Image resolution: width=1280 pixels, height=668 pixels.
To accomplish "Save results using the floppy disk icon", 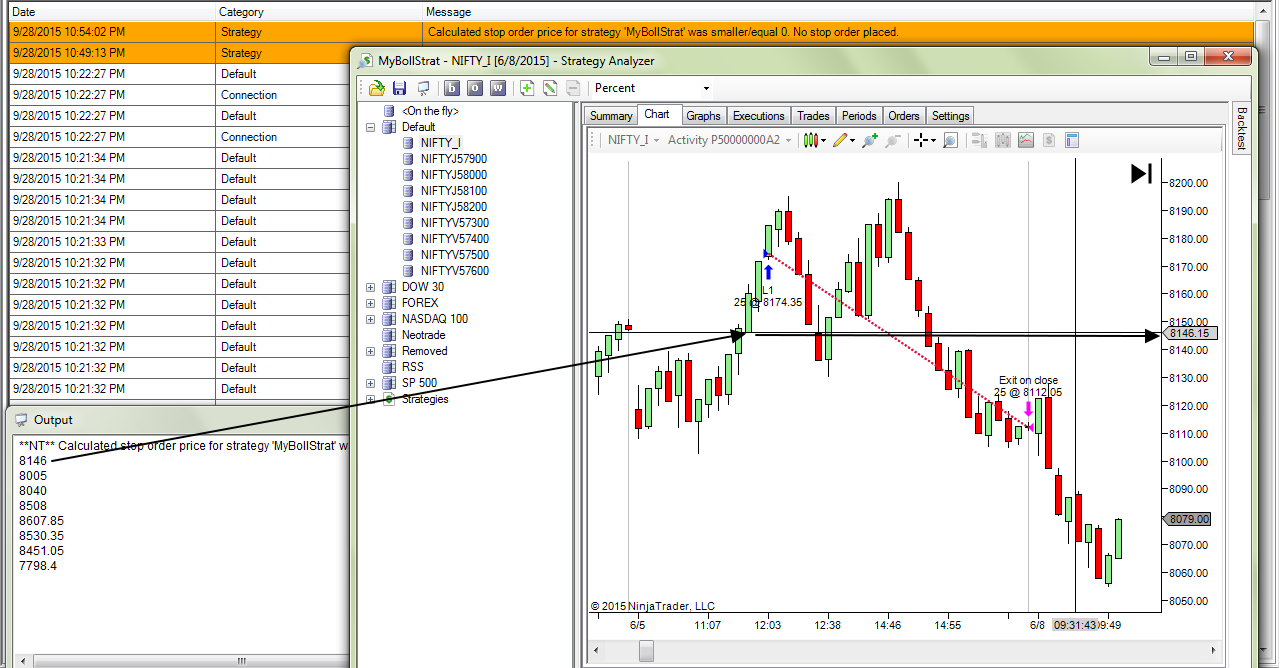I will tap(399, 88).
